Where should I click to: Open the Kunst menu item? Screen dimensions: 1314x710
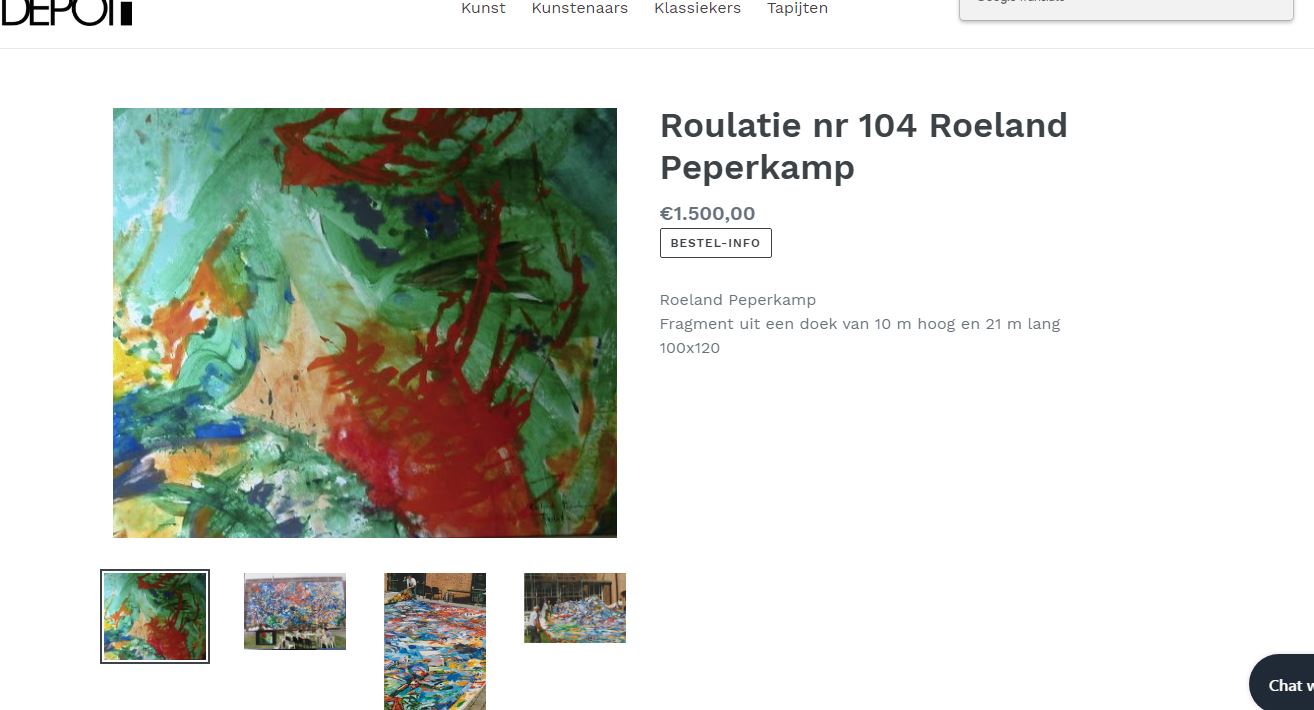[x=483, y=8]
